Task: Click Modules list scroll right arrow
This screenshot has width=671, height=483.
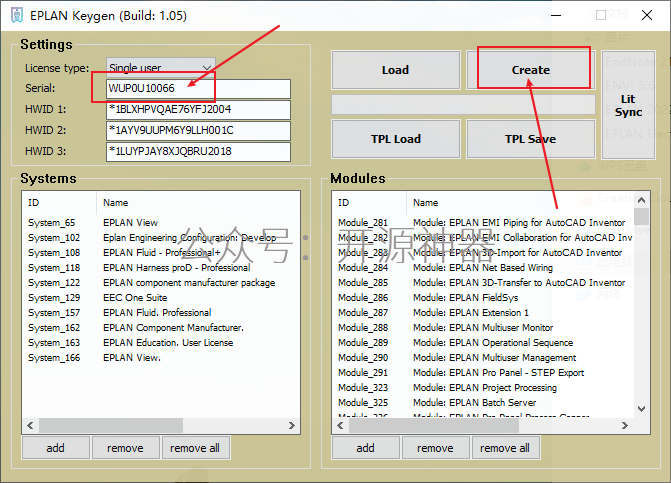Action: click(625, 426)
